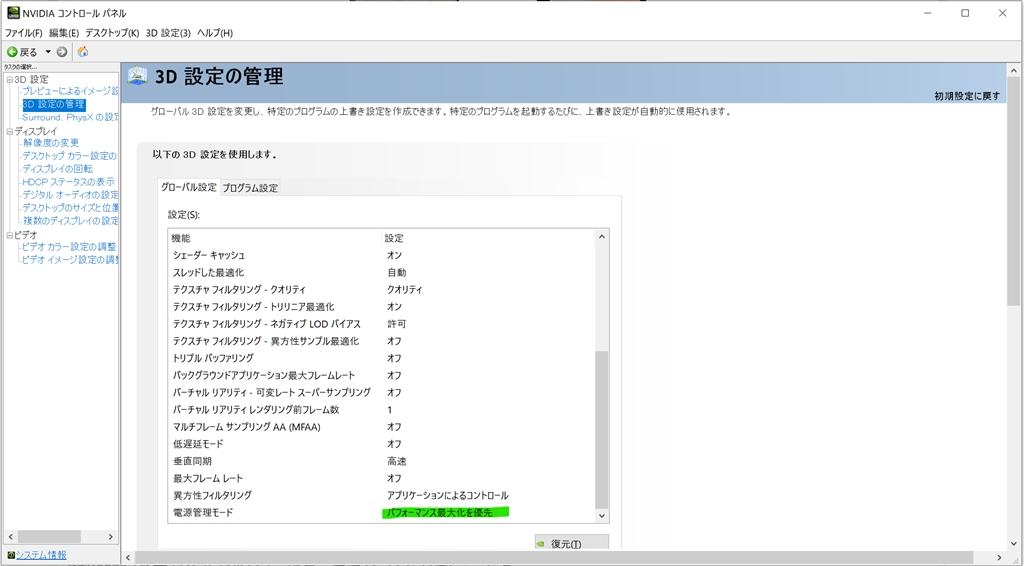Viewport: 1024px width, 566px height.
Task: Click task tree scroll right arrow
Action: (x=110, y=537)
